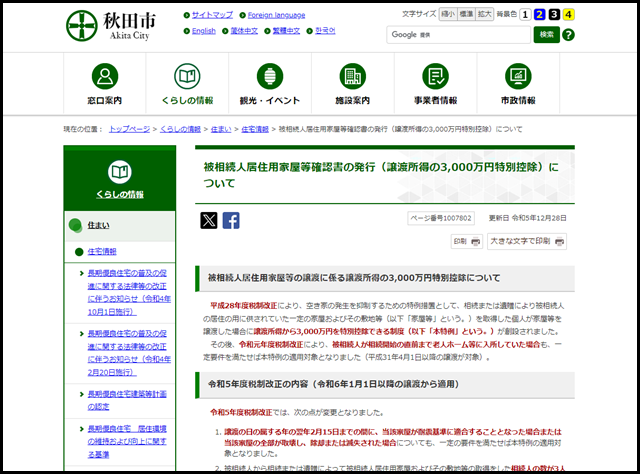Click the green search help question icon
640x474 pixels.
pyautogui.click(x=569, y=35)
